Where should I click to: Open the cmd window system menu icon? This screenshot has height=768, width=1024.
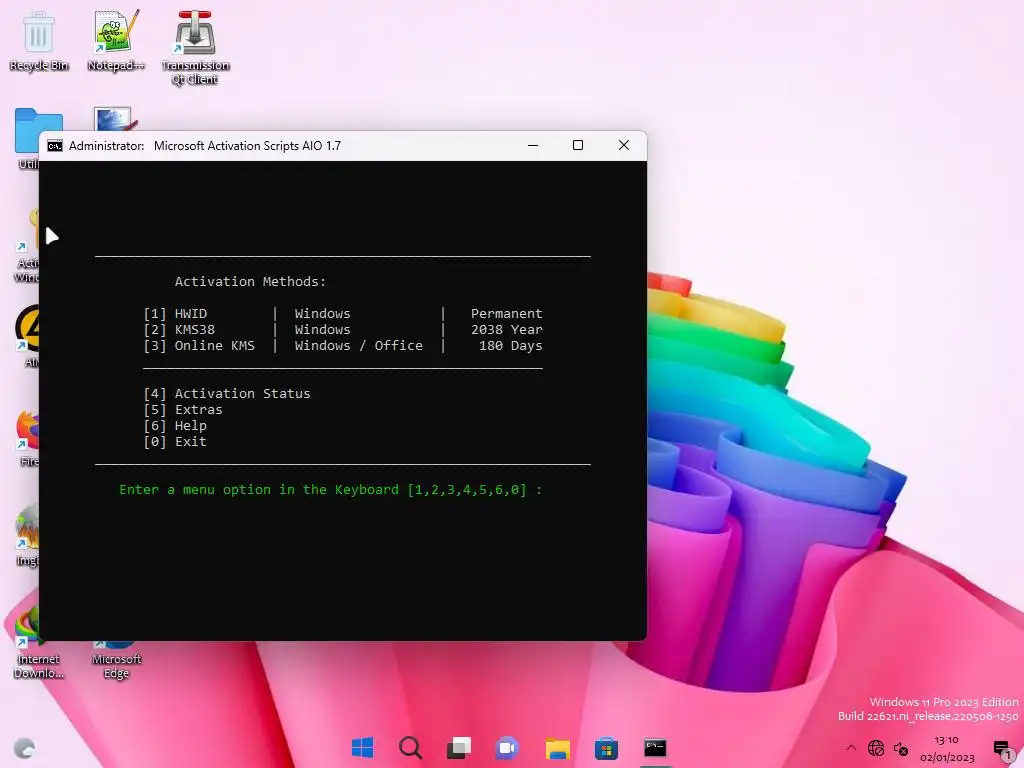[55, 146]
